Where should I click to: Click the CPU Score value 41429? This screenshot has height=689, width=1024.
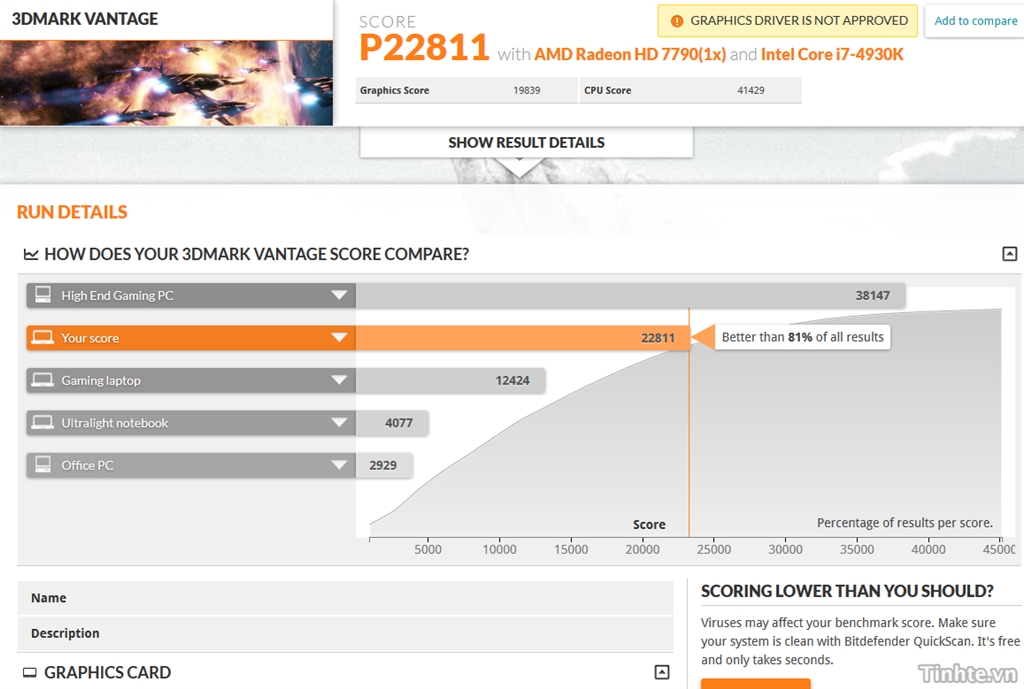click(750, 90)
